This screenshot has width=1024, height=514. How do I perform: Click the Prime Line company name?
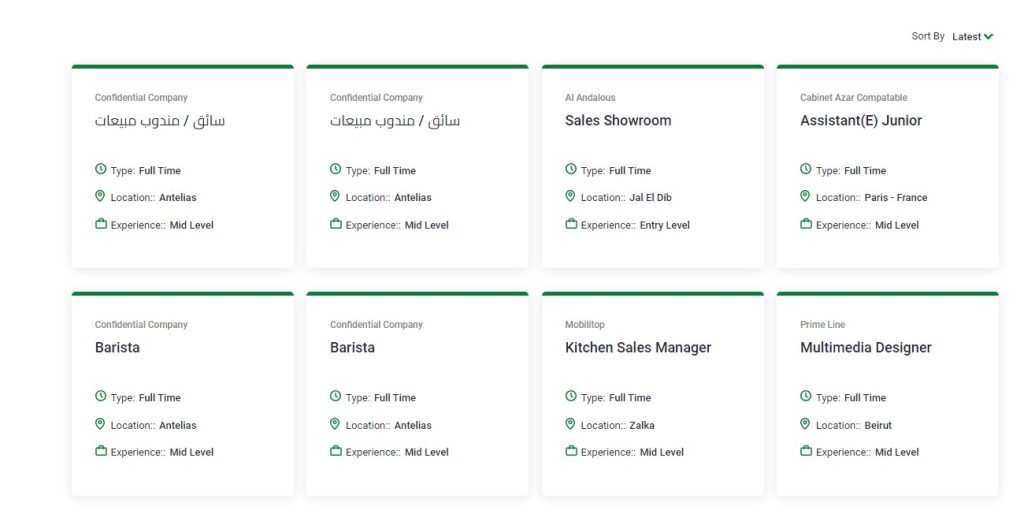(x=823, y=325)
